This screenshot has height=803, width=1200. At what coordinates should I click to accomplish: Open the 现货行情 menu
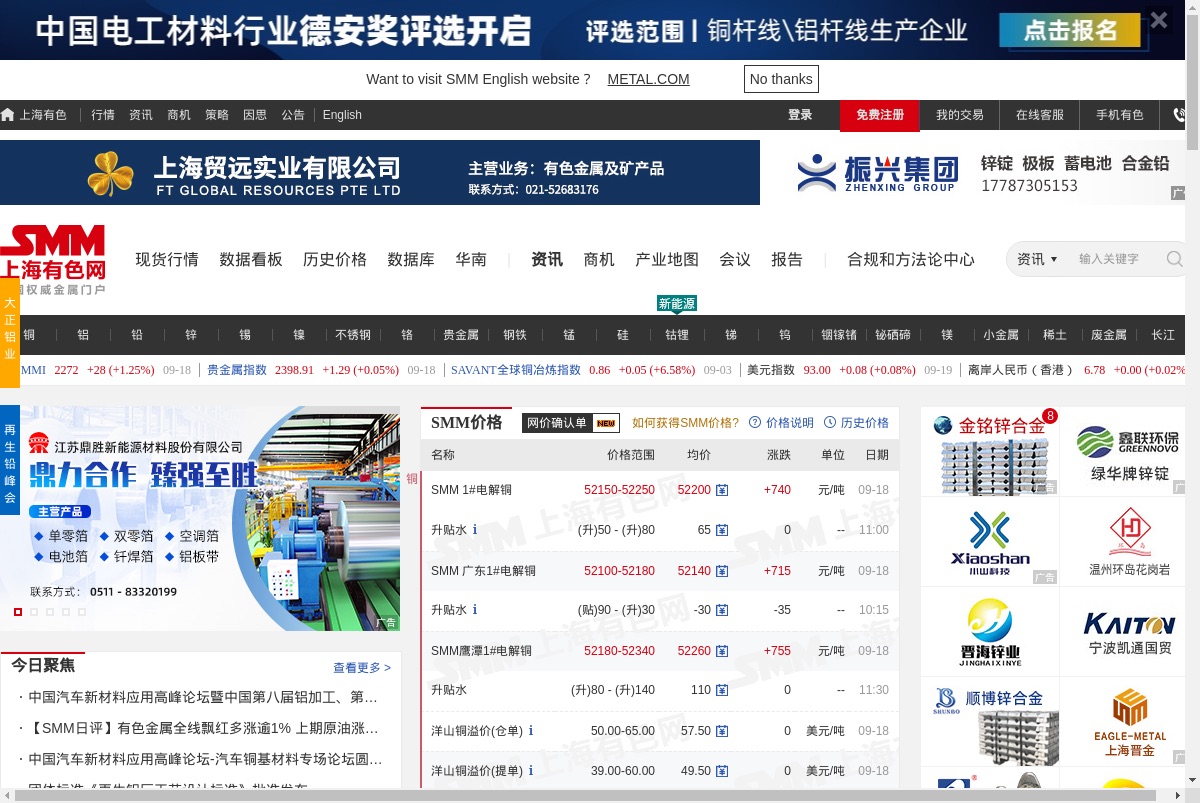pyautogui.click(x=167, y=259)
